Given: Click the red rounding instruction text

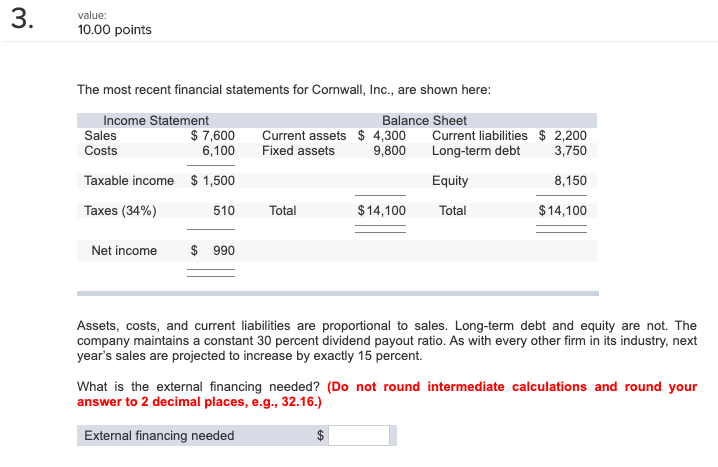Looking at the screenshot, I should (x=387, y=394).
